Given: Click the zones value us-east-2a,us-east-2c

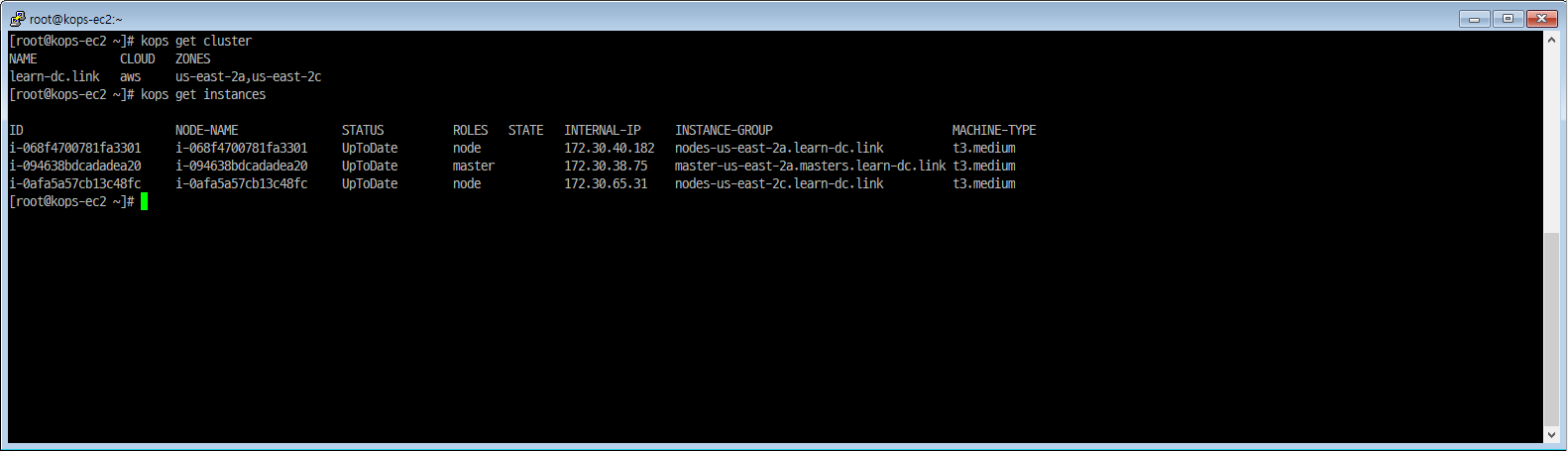Looking at the screenshot, I should 249,76.
